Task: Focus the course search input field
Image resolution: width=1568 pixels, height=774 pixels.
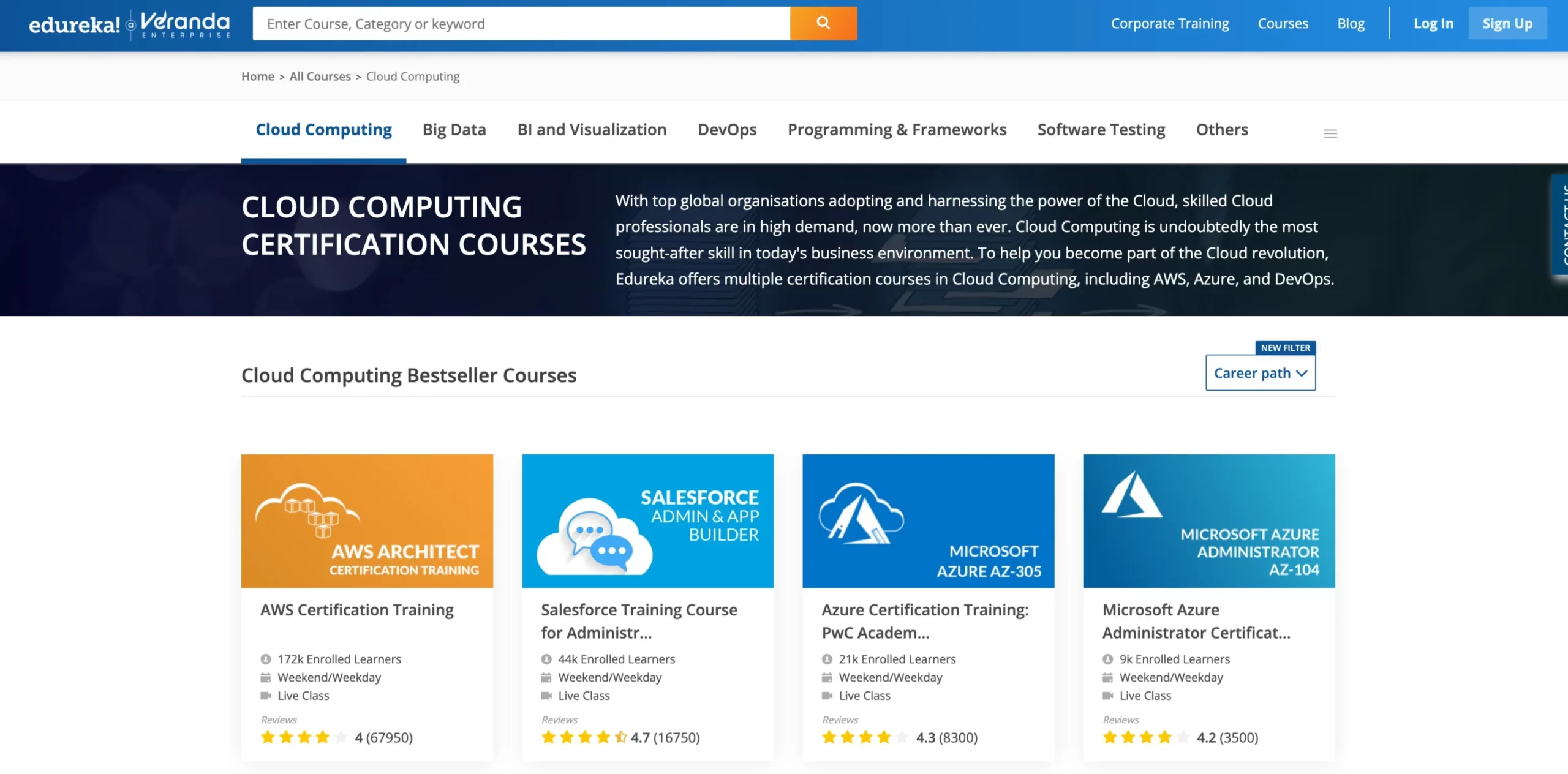Action: (x=521, y=23)
